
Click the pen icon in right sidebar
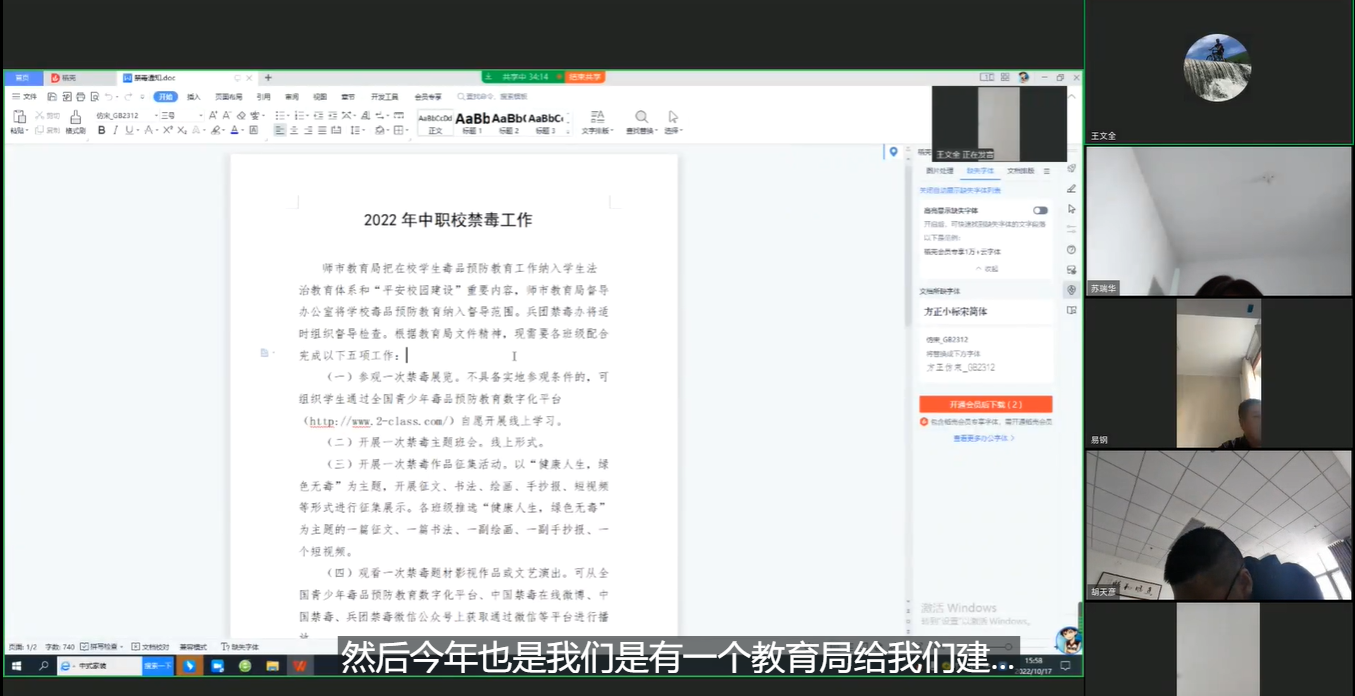pyautogui.click(x=1071, y=188)
